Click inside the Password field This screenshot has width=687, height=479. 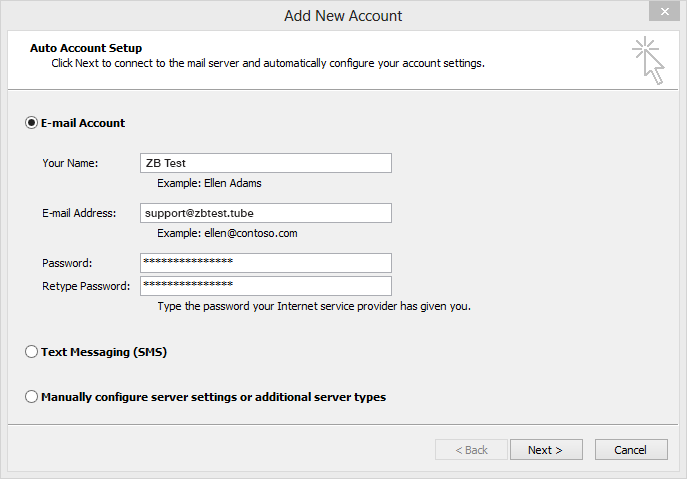(x=265, y=262)
